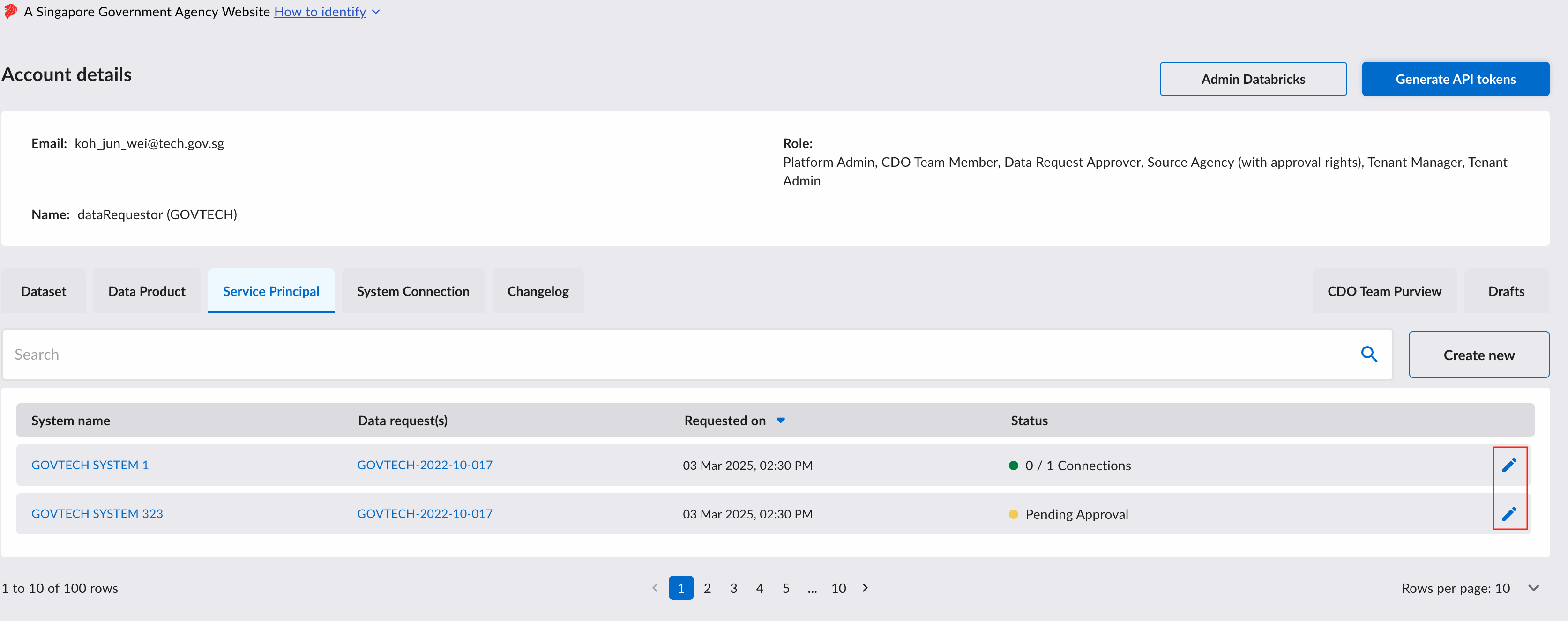
Task: Select the Service Principal tab
Action: pyautogui.click(x=271, y=291)
